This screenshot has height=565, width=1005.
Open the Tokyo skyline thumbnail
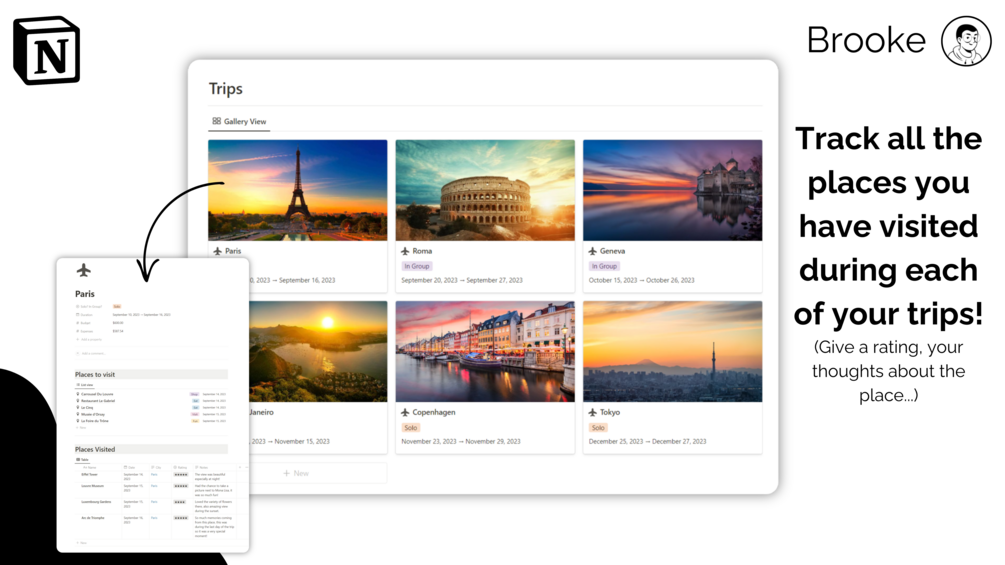tap(672, 352)
